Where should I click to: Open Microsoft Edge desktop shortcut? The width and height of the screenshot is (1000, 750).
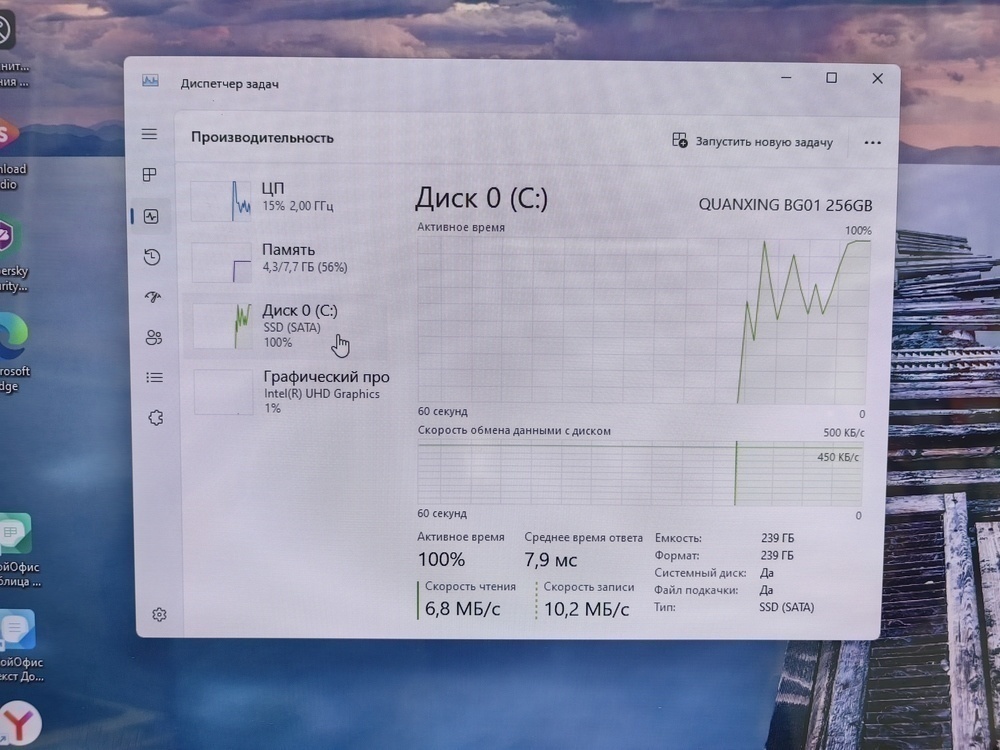12,340
